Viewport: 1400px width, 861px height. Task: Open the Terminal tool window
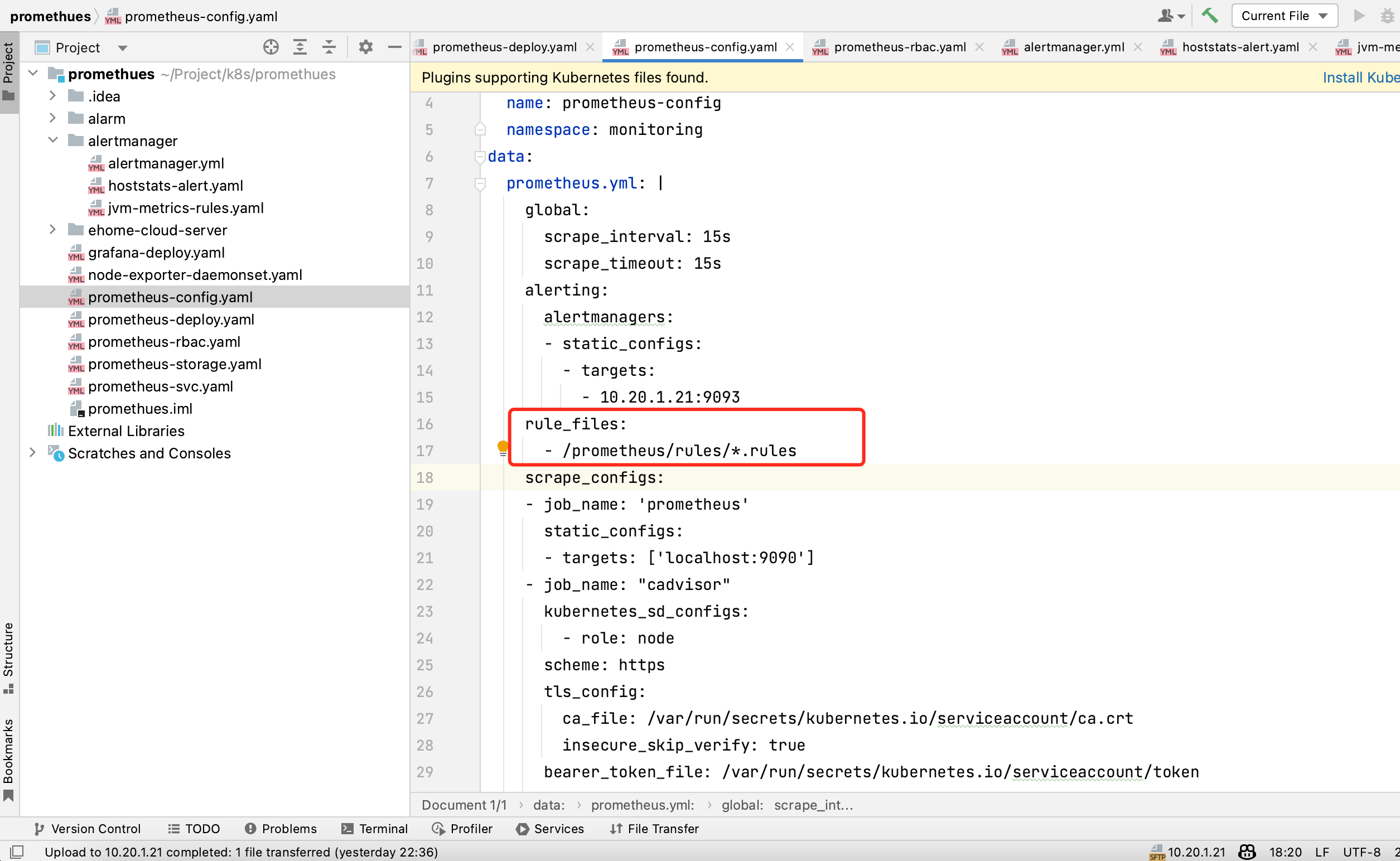pos(375,829)
